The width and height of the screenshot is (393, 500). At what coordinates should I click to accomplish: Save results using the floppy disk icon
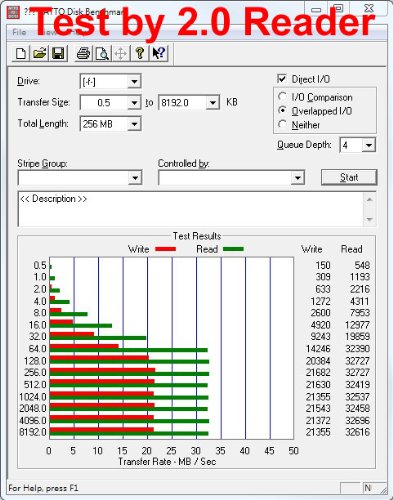click(x=58, y=53)
